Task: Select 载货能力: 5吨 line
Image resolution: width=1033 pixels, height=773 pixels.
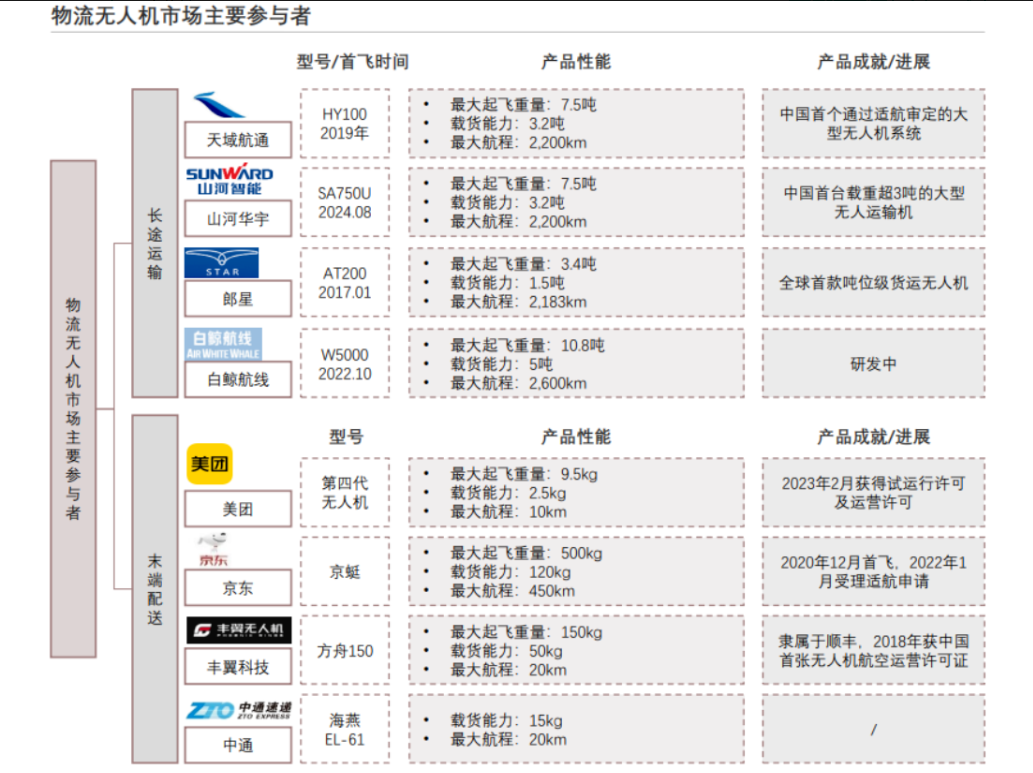Action: click(x=501, y=364)
